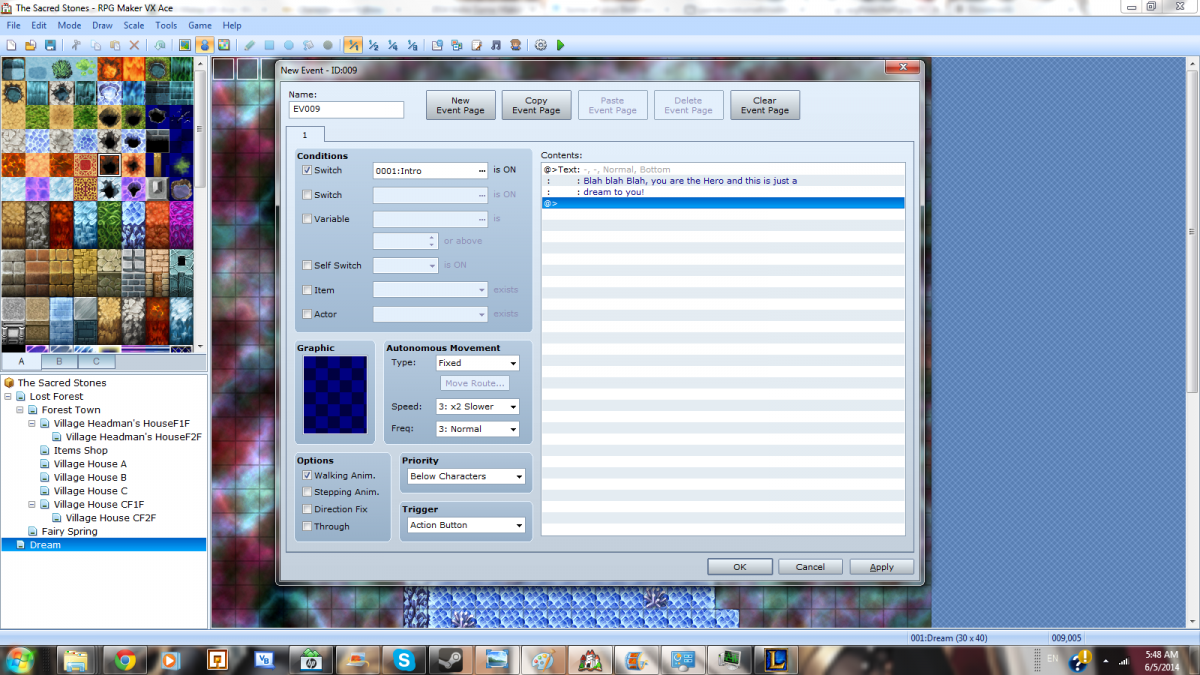The width and height of the screenshot is (1200, 675).
Task: Toggle the Stepping Anim. option
Action: (x=307, y=492)
